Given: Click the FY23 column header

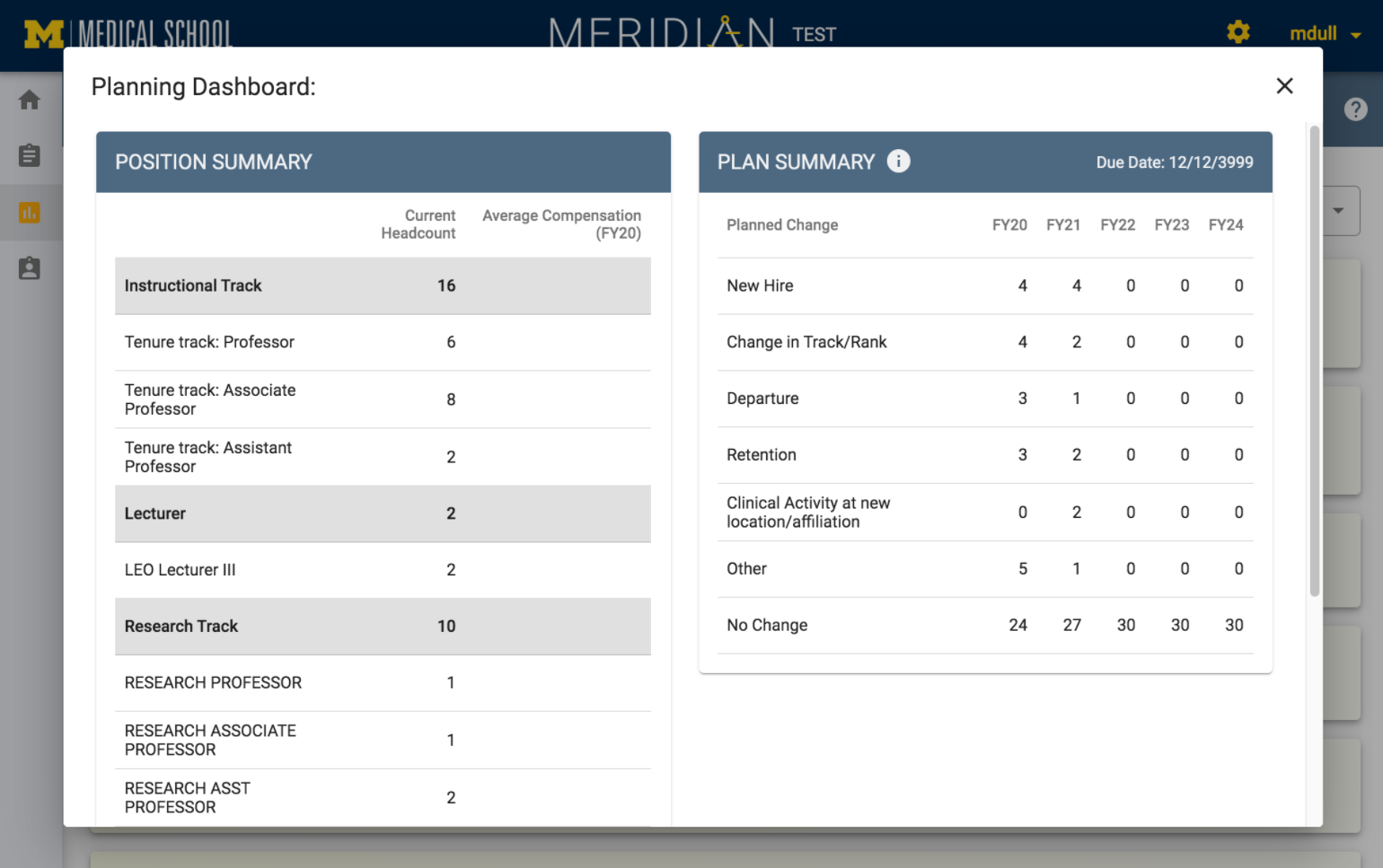Looking at the screenshot, I should coord(1172,224).
